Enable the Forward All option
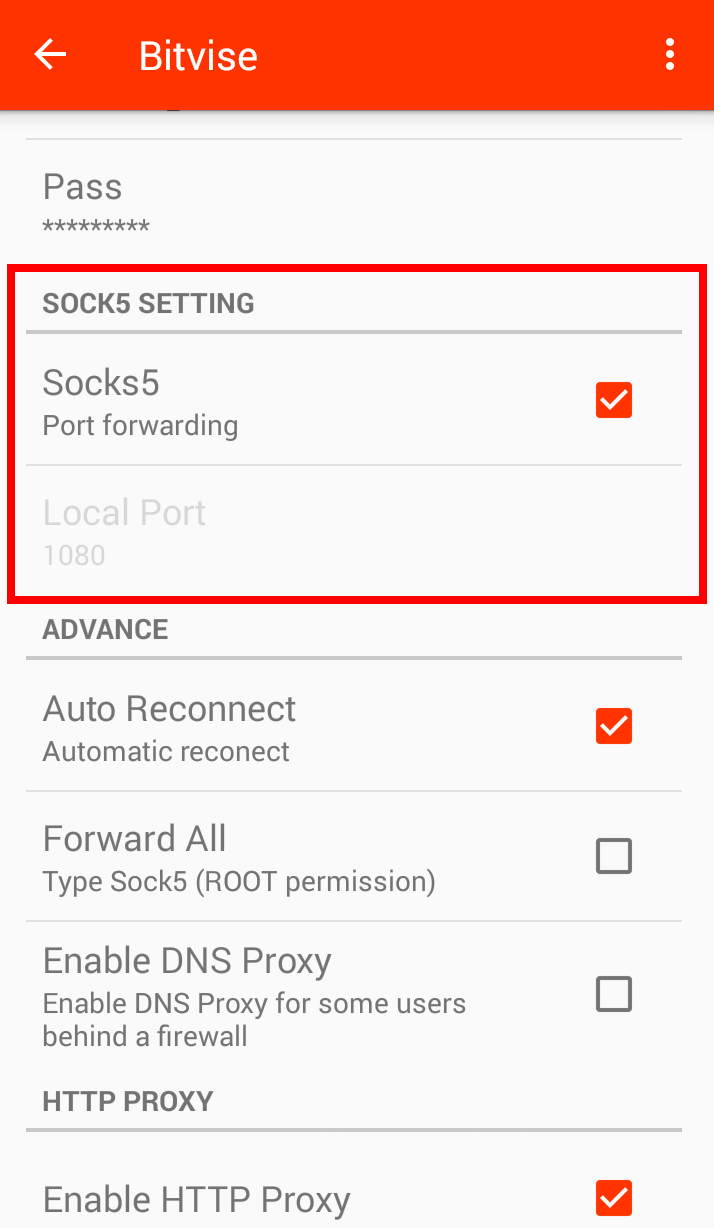 613,856
